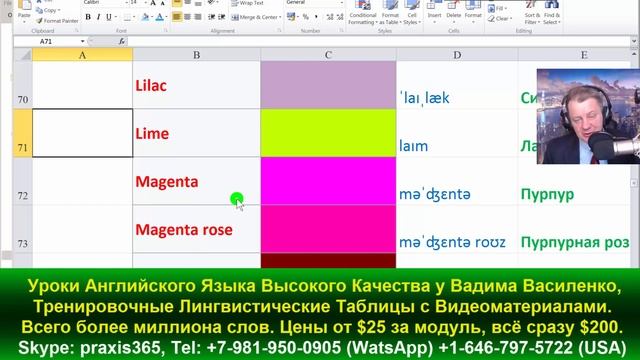Viewport: 640px width, 360px height.
Task: Toggle Underline formatting
Action: [x=109, y=17]
